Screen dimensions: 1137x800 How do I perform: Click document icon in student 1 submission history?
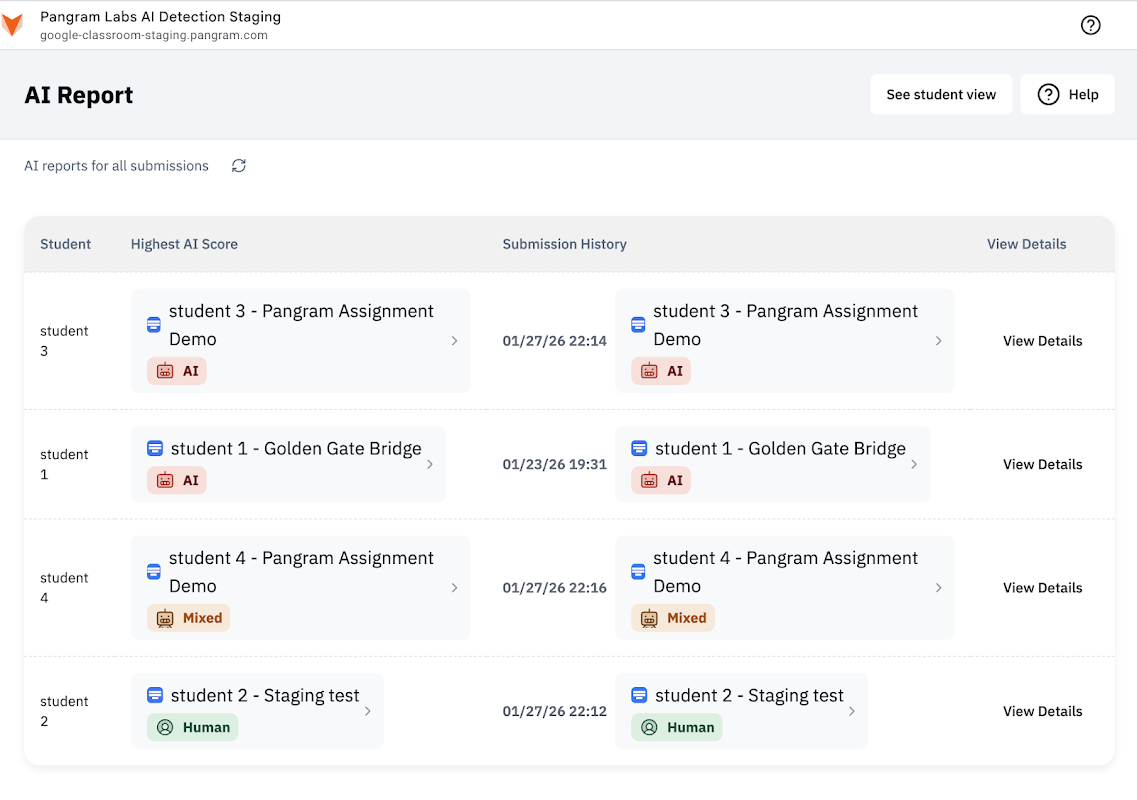tap(639, 449)
